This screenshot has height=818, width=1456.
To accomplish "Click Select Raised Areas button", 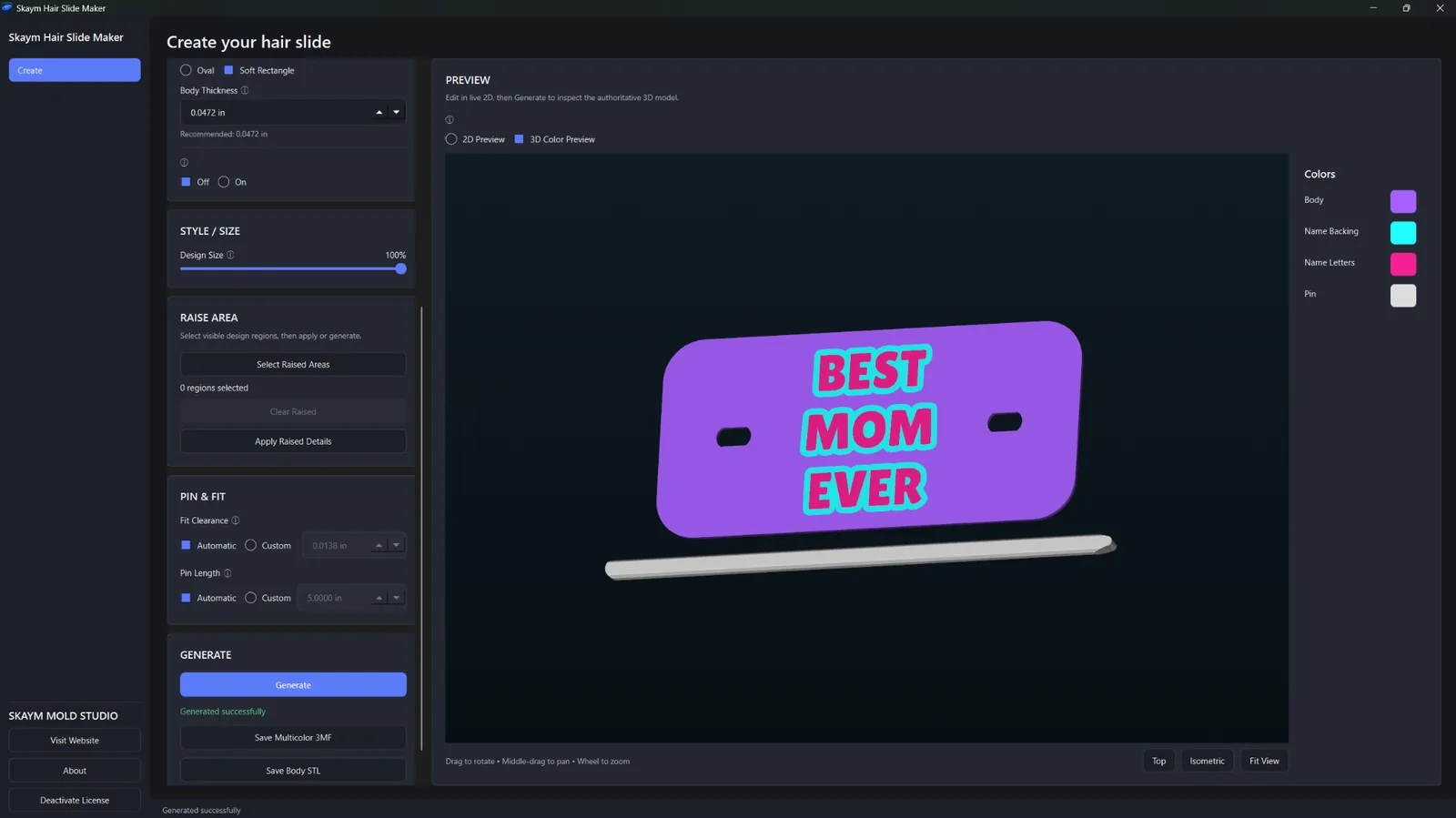I will (x=293, y=365).
